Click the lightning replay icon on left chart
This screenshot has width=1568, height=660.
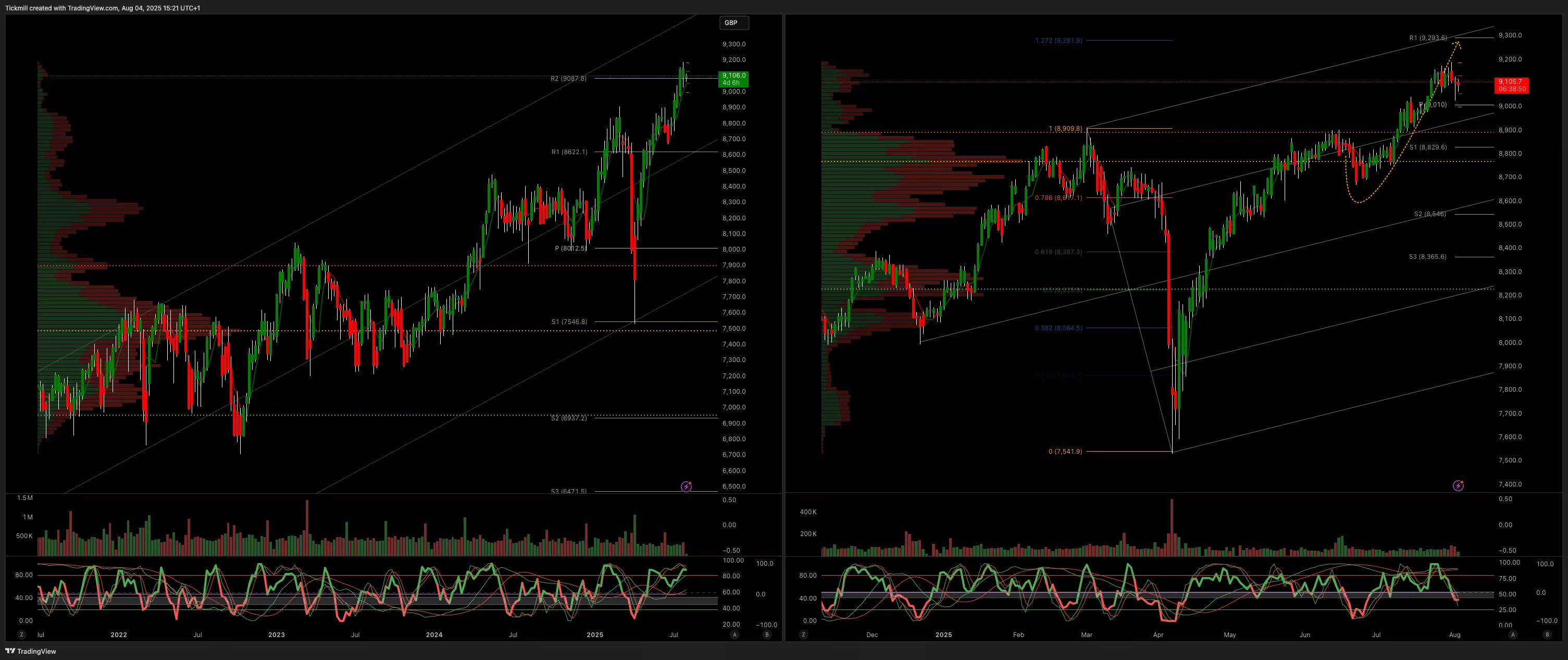(686, 487)
